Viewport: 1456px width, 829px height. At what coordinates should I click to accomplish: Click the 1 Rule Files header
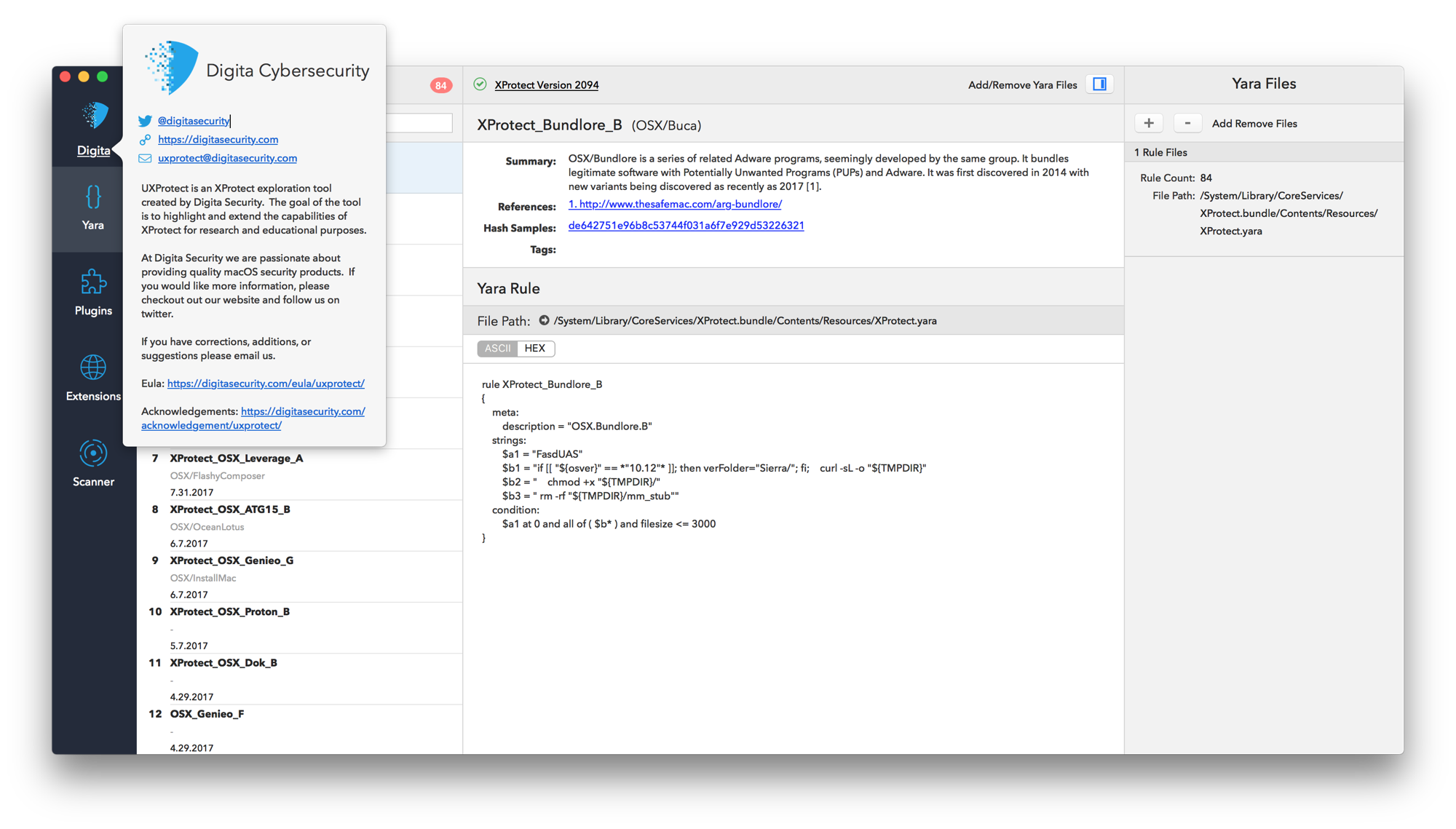pyautogui.click(x=1263, y=152)
